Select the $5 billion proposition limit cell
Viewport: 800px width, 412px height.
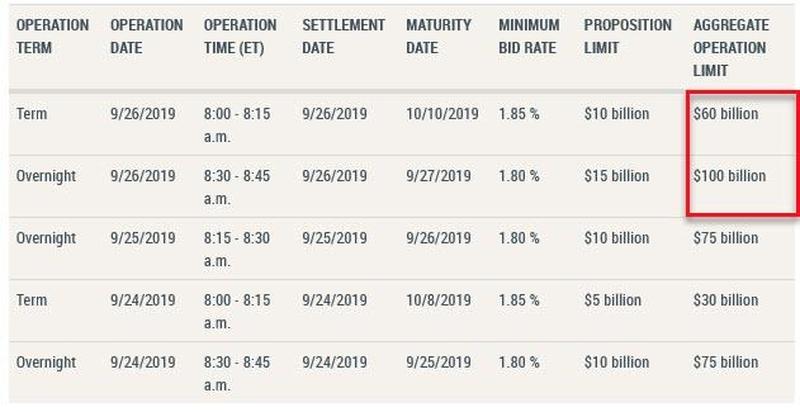[613, 300]
